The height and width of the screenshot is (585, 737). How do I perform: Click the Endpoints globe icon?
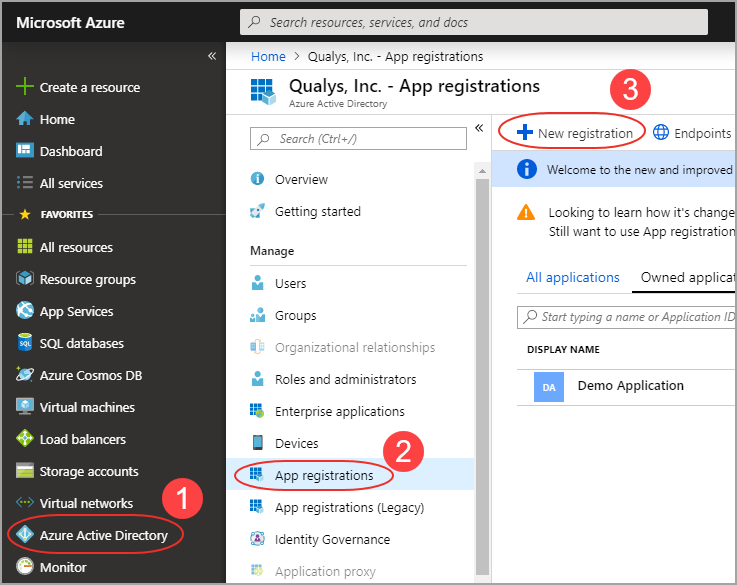[661, 133]
